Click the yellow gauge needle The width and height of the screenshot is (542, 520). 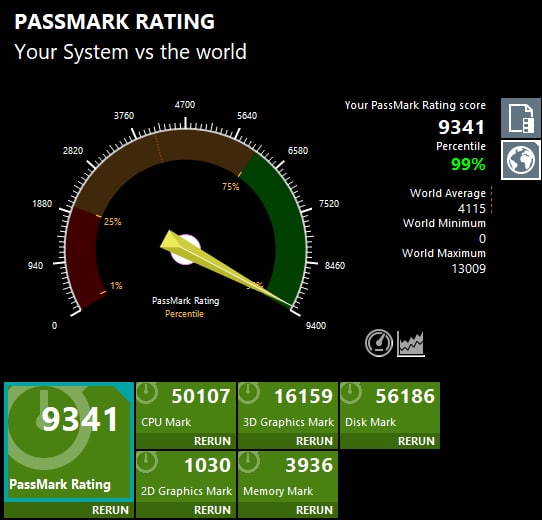221,267
